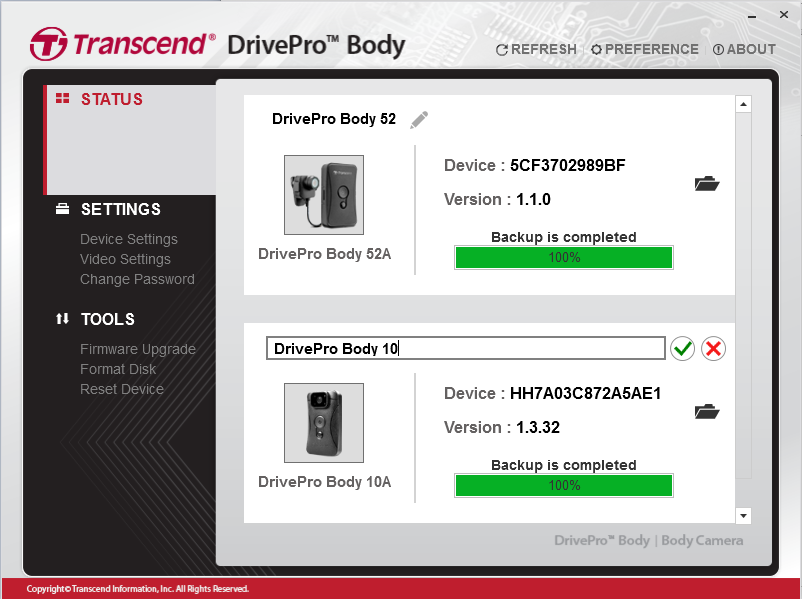Screen dimensions: 802x599
Task: Select the STATUS tab in the sidebar
Action: point(130,139)
